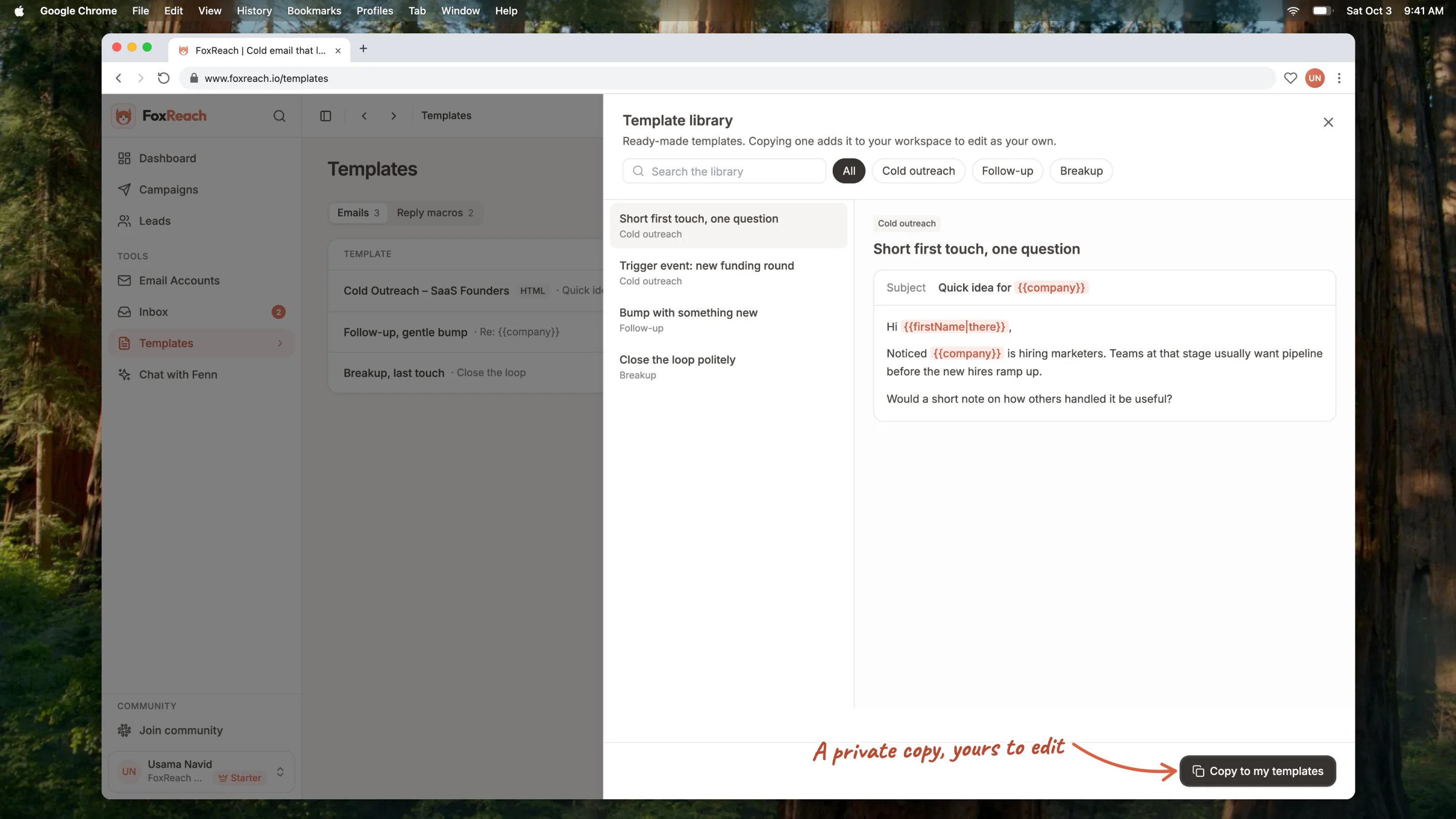This screenshot has height=819, width=1456.
Task: Select Bump with something new template
Action: 728,320
